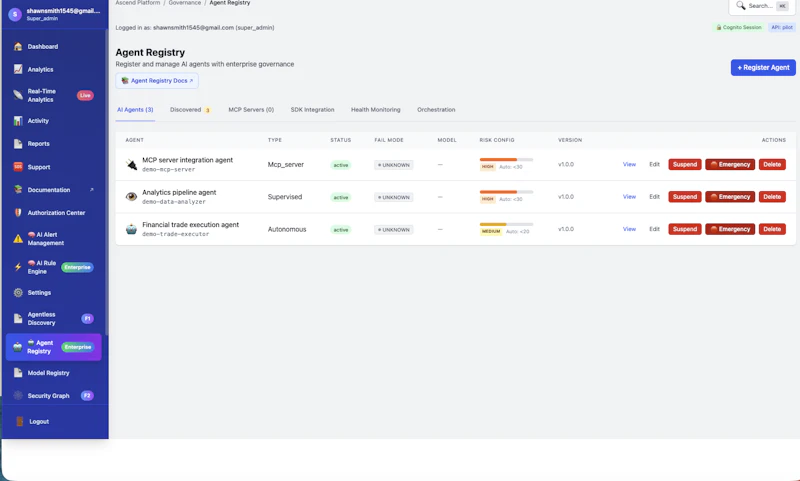Click the demo-data-analyzer identifier text
800x481 pixels.
[x=173, y=201]
